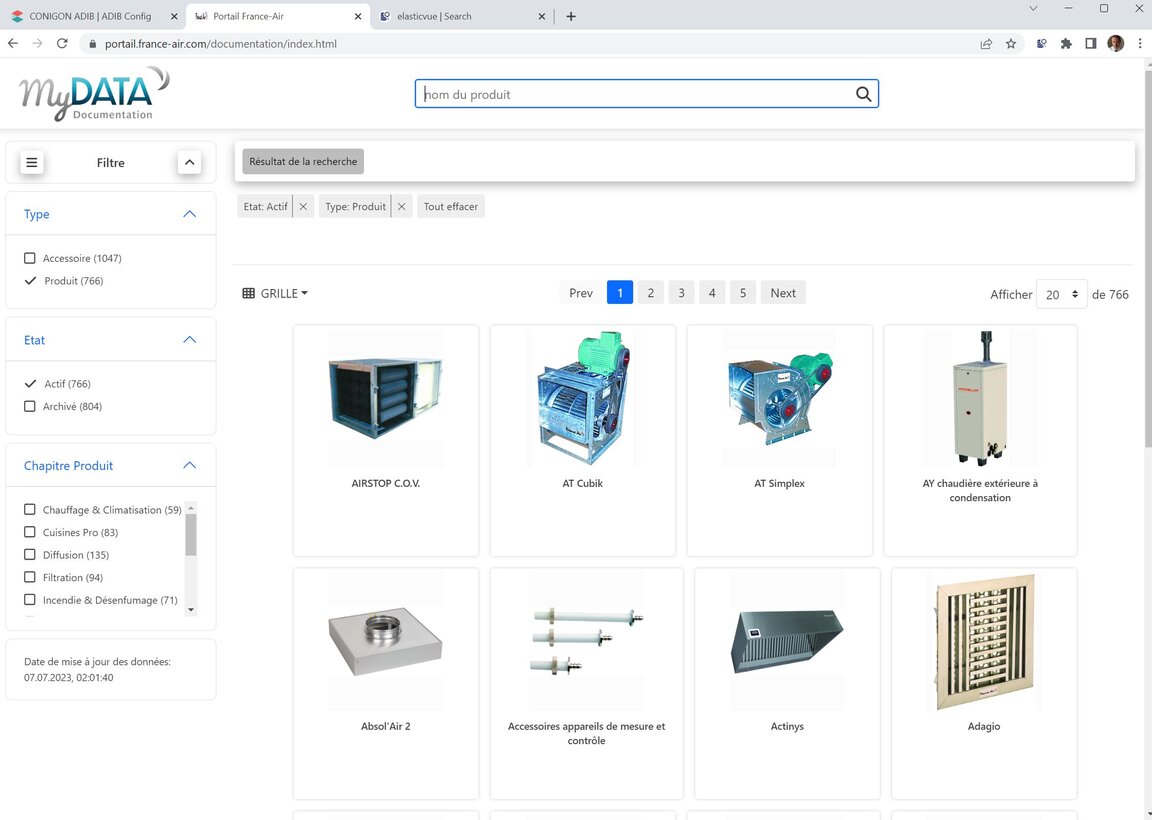Uncheck the Produit (766) filter
1152x820 pixels.
30,281
